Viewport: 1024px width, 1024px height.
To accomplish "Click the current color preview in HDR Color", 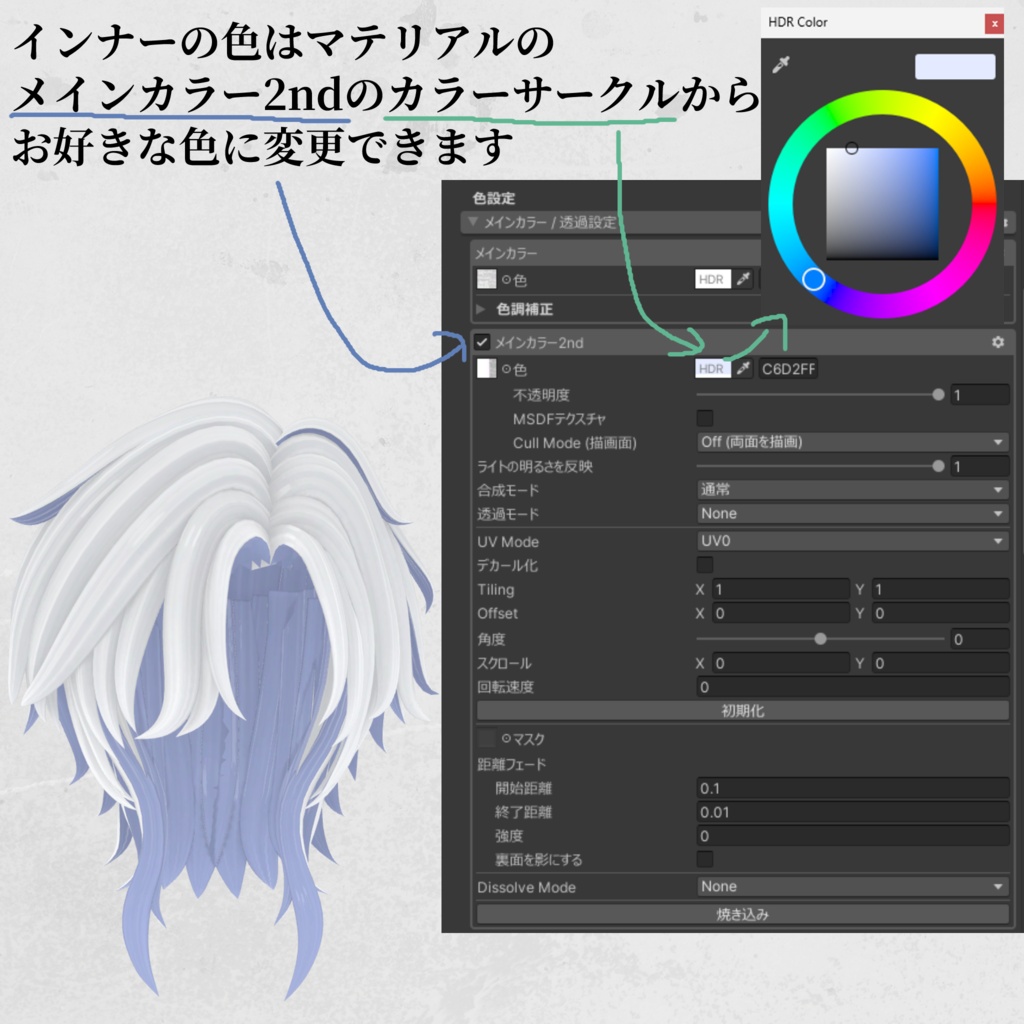I will 955,67.
